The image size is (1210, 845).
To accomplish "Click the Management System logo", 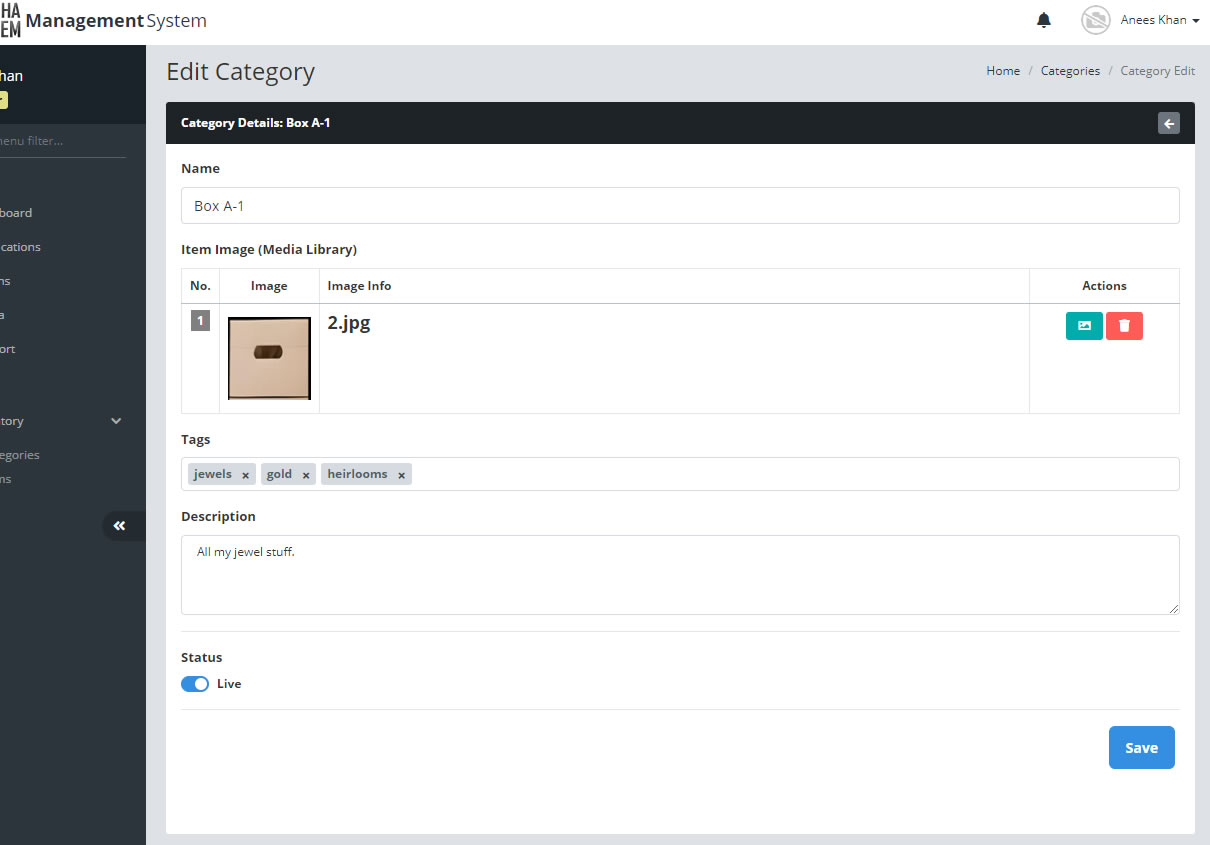I will point(104,21).
